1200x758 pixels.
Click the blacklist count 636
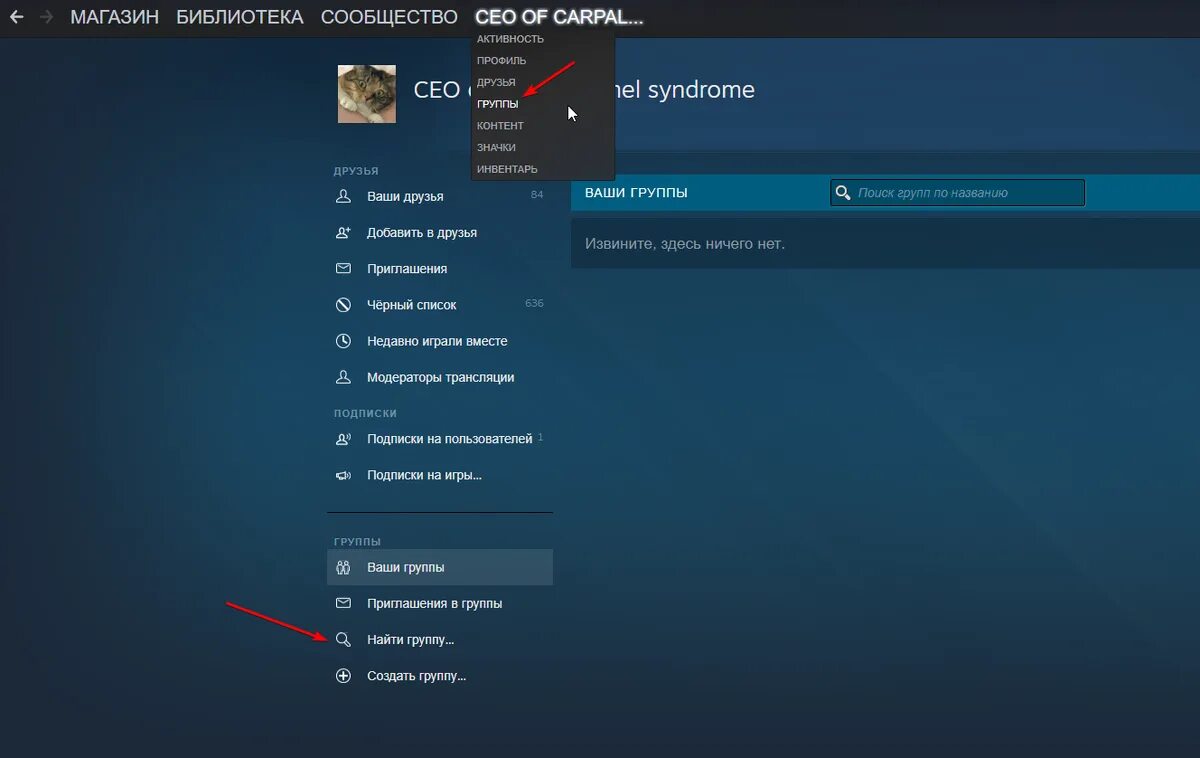click(534, 303)
